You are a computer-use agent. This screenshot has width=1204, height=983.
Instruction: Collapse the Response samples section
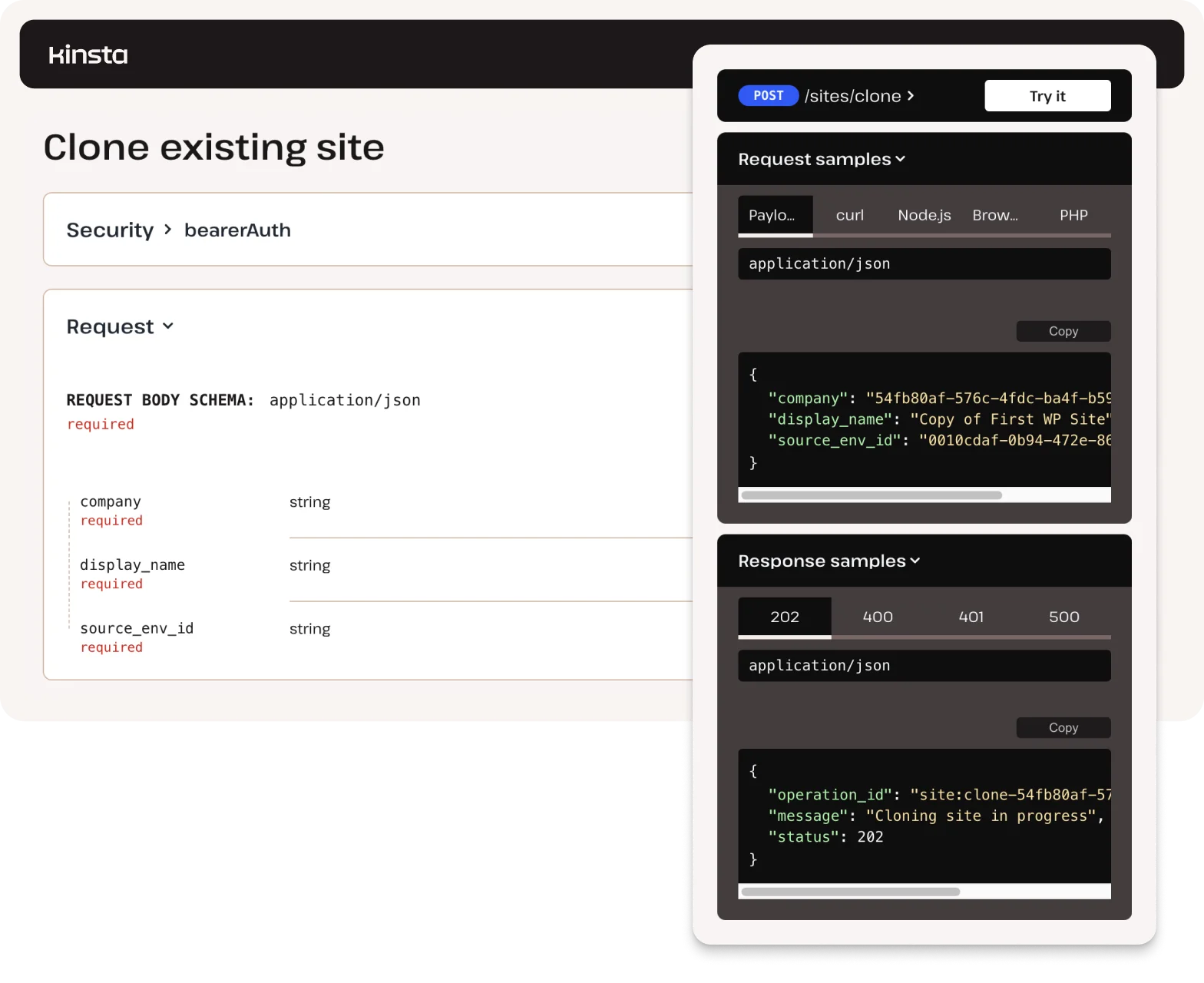point(829,561)
